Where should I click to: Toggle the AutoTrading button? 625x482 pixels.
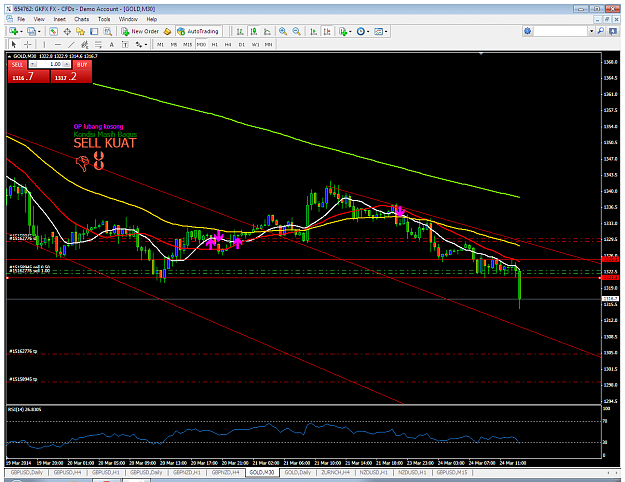198,31
